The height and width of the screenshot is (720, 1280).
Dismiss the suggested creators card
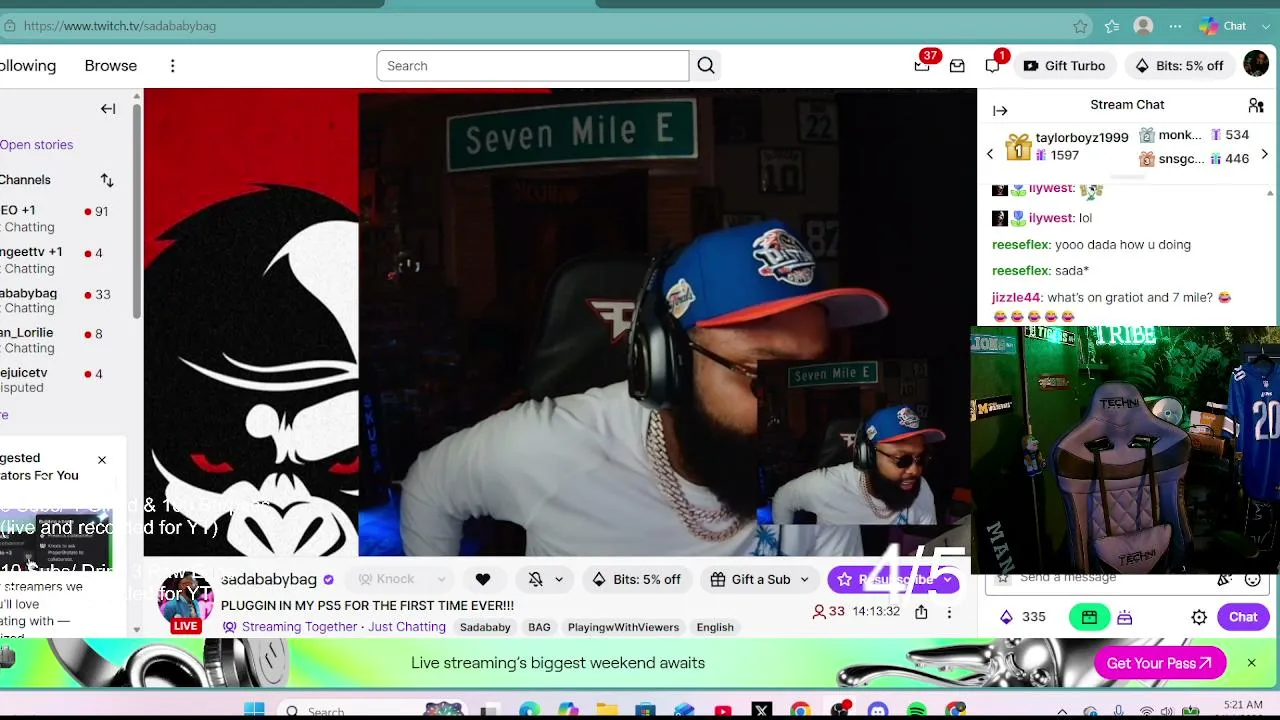pos(101,460)
